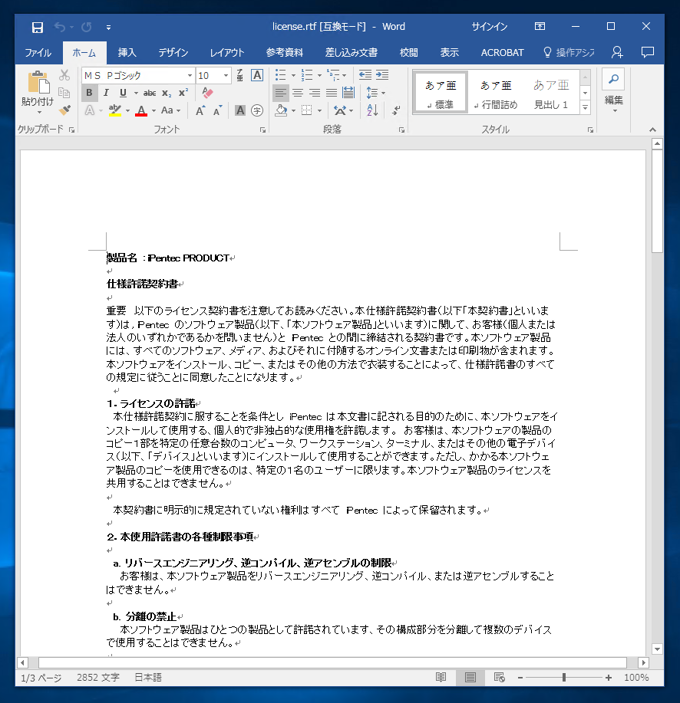Click サインイン in title bar
The height and width of the screenshot is (703, 680).
point(489,27)
